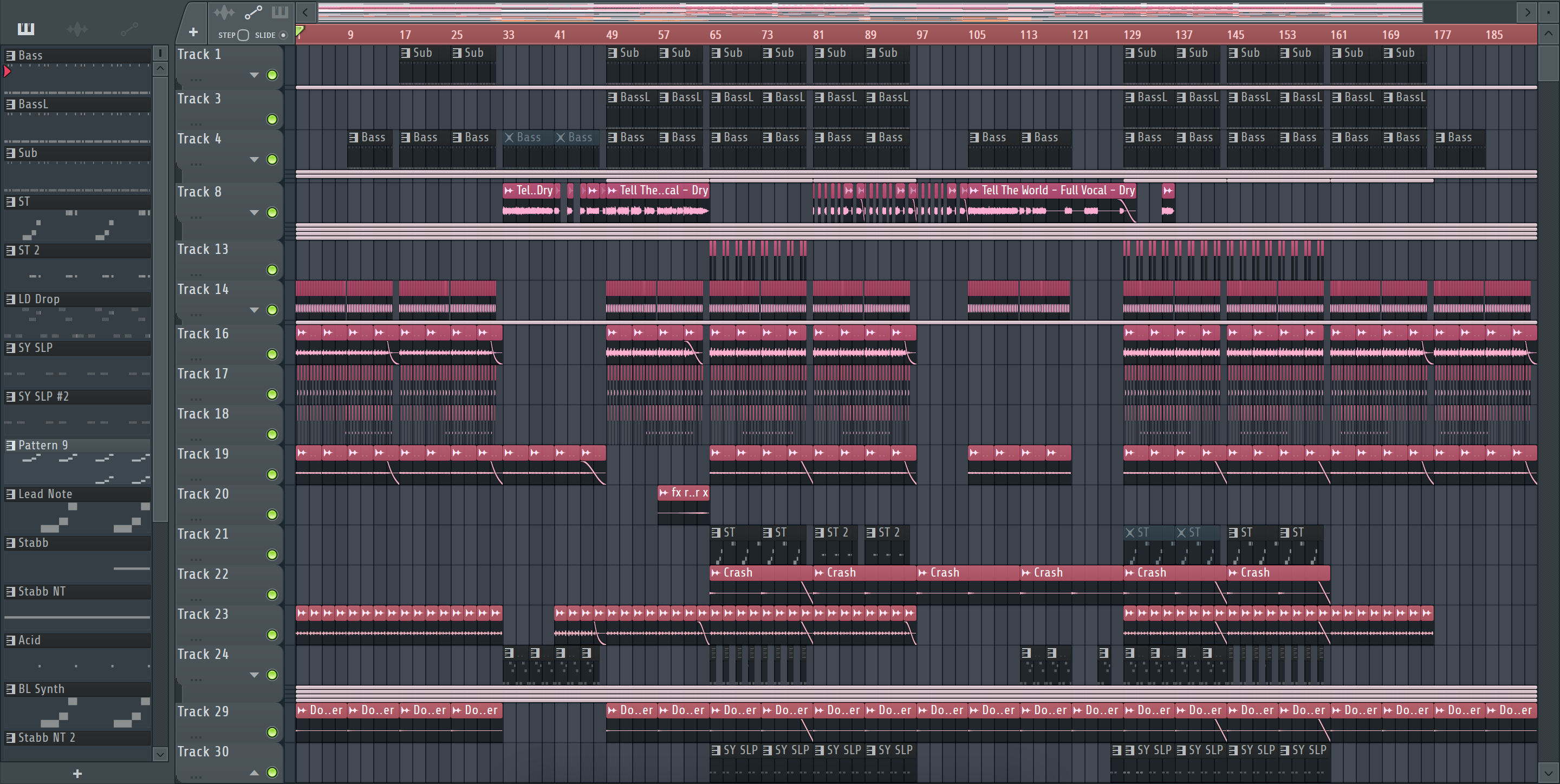Click first Do..er clip icon on Track 29
This screenshot has width=1560, height=784.
coord(302,710)
